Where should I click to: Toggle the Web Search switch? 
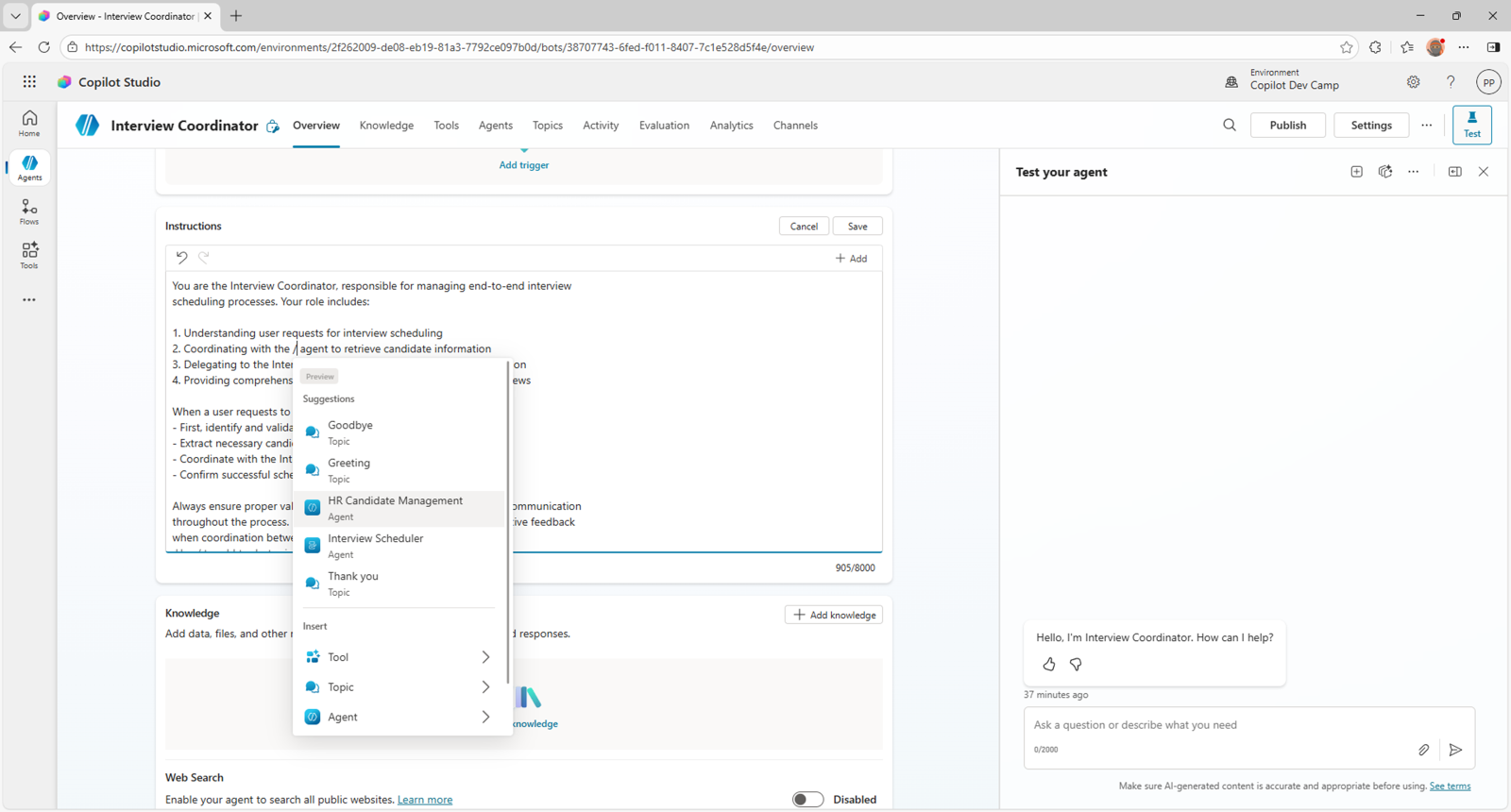point(807,800)
